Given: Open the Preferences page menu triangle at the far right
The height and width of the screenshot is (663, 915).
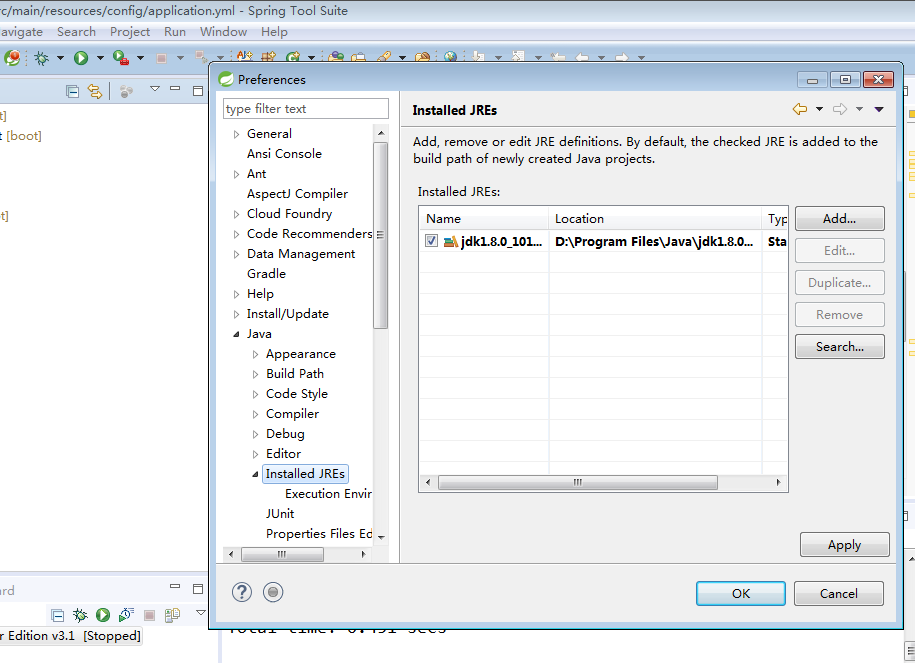Looking at the screenshot, I should point(879,109).
